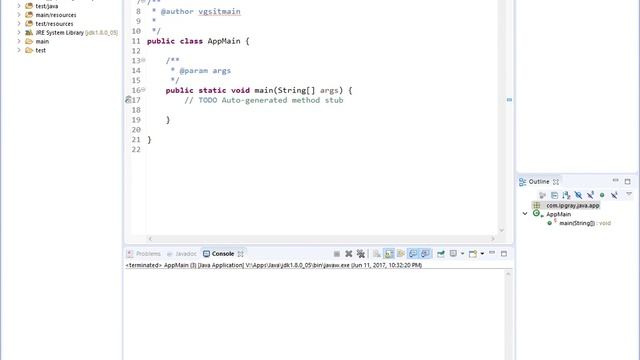The width and height of the screenshot is (640, 360).
Task: Click the class name AppMain on line 11
Action: (x=224, y=41)
